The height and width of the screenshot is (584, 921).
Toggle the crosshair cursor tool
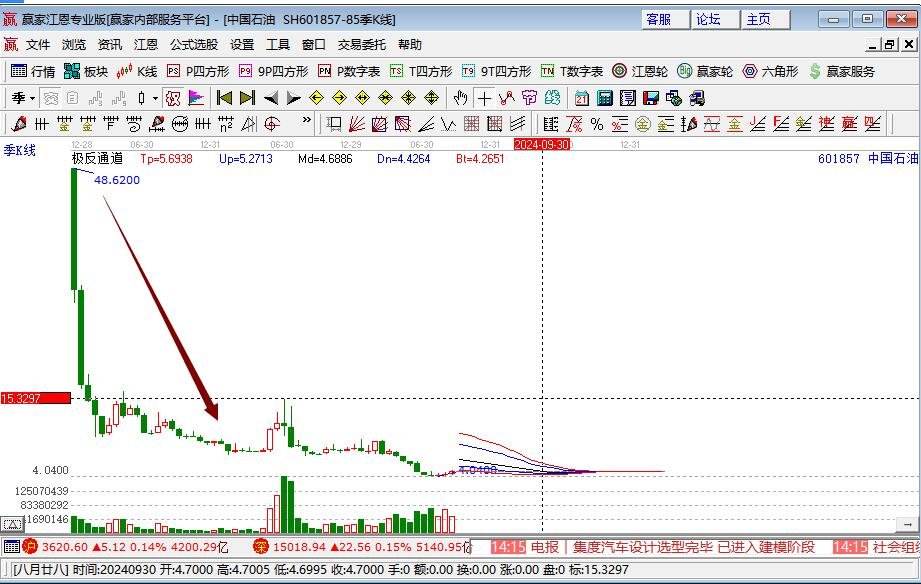[x=484, y=98]
